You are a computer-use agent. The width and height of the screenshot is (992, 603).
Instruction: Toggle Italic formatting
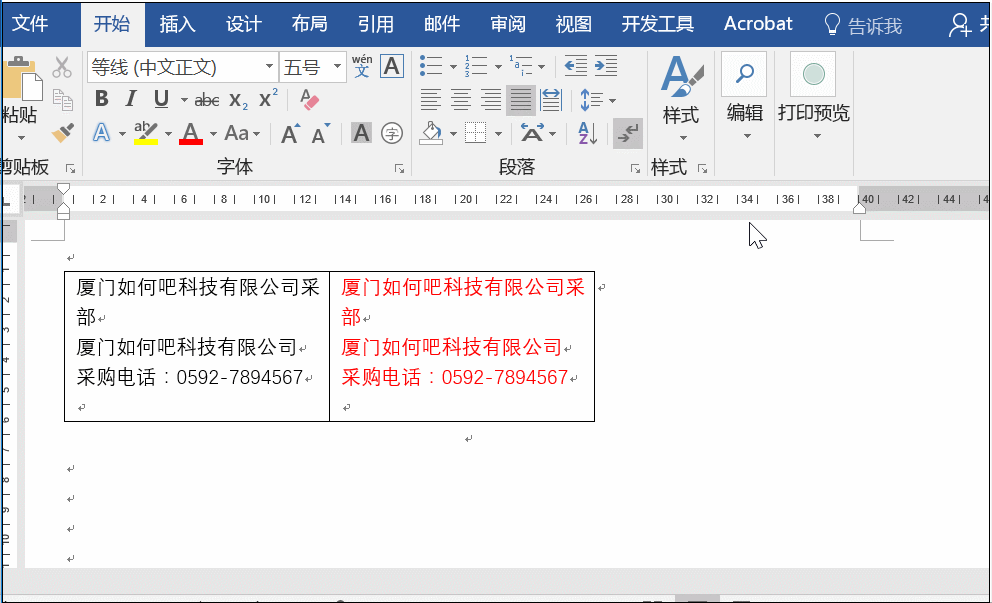click(x=131, y=100)
